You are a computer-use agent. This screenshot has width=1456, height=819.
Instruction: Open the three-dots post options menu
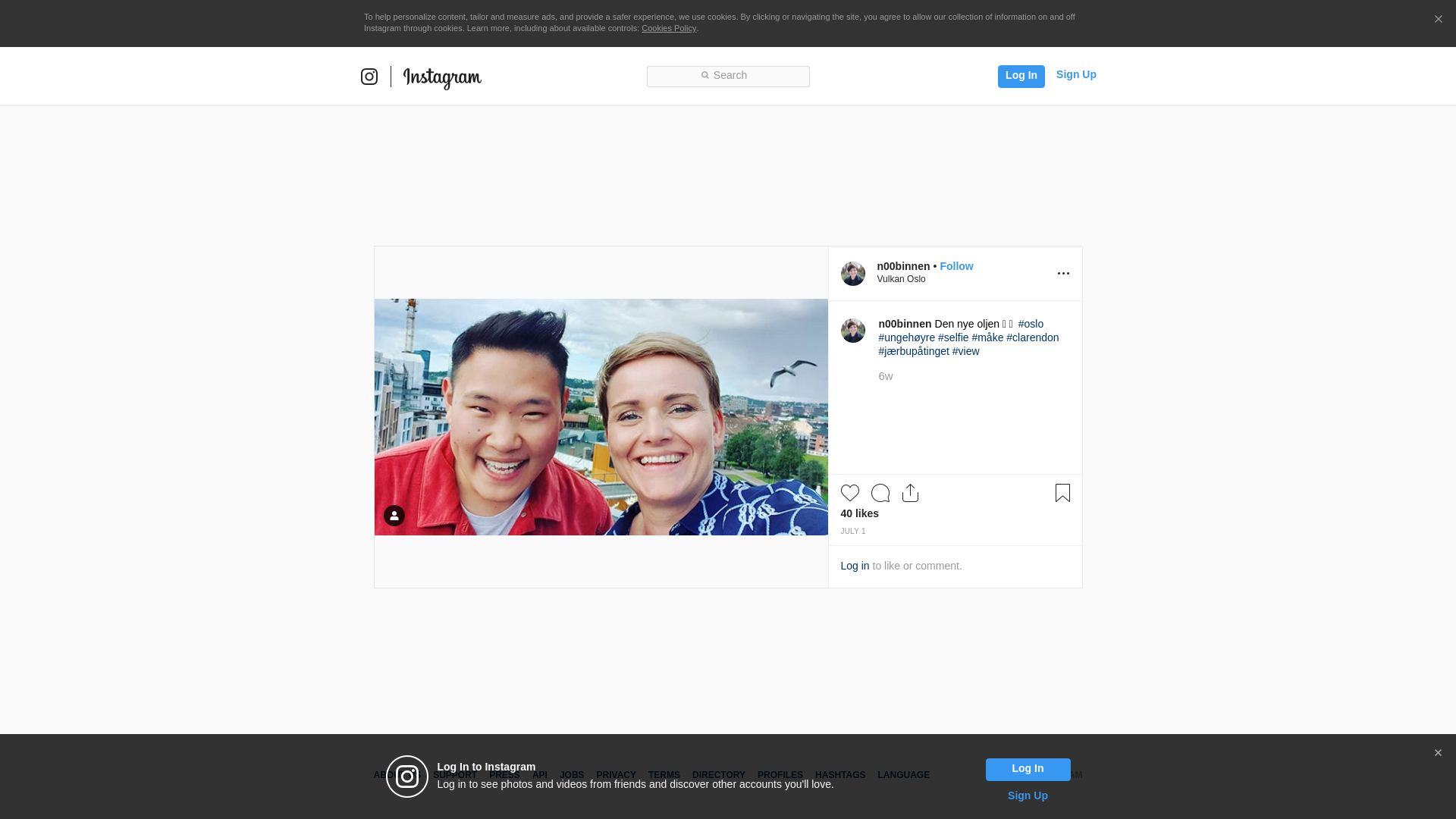(1063, 274)
